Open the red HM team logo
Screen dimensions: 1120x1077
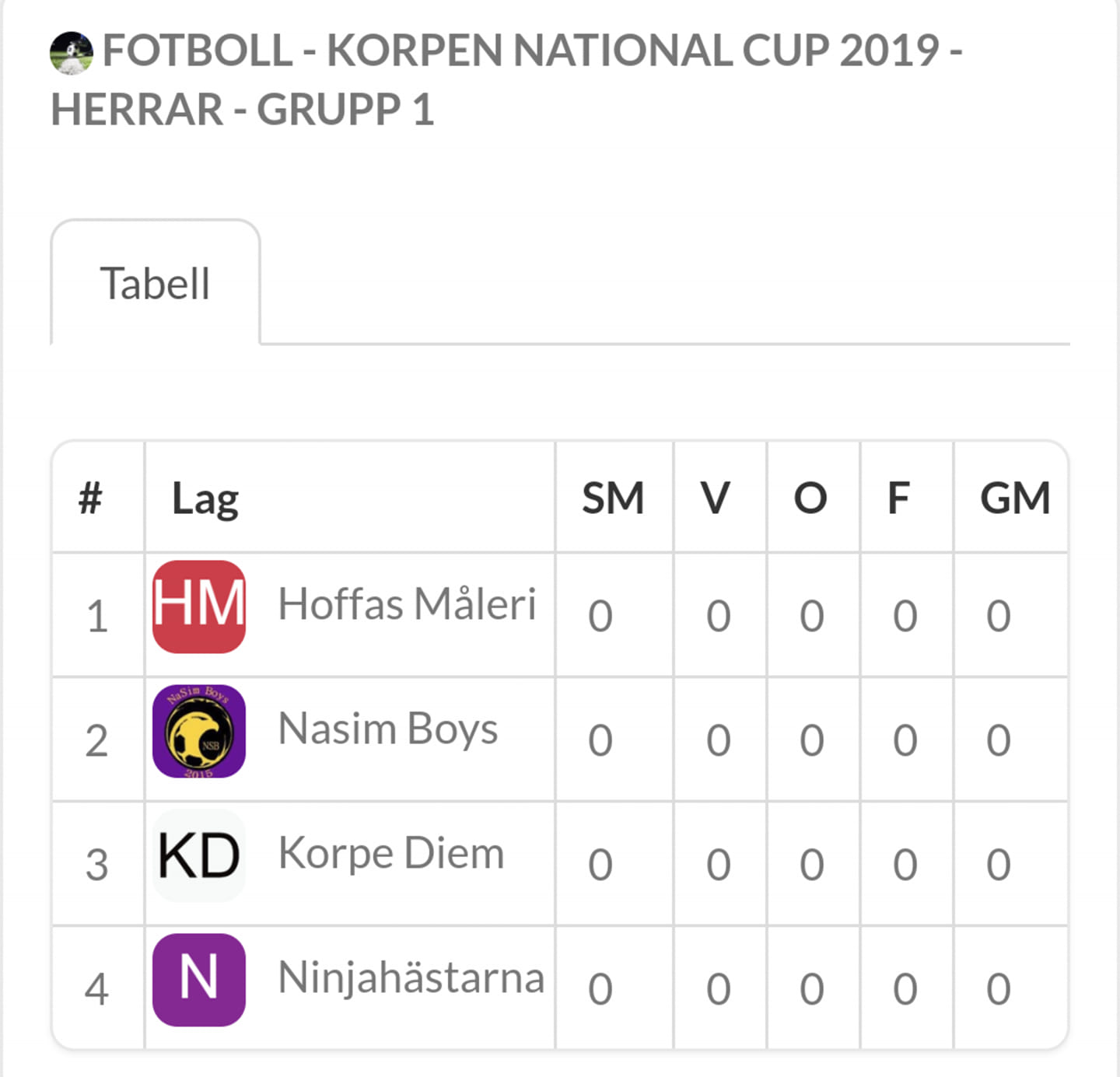coord(199,607)
